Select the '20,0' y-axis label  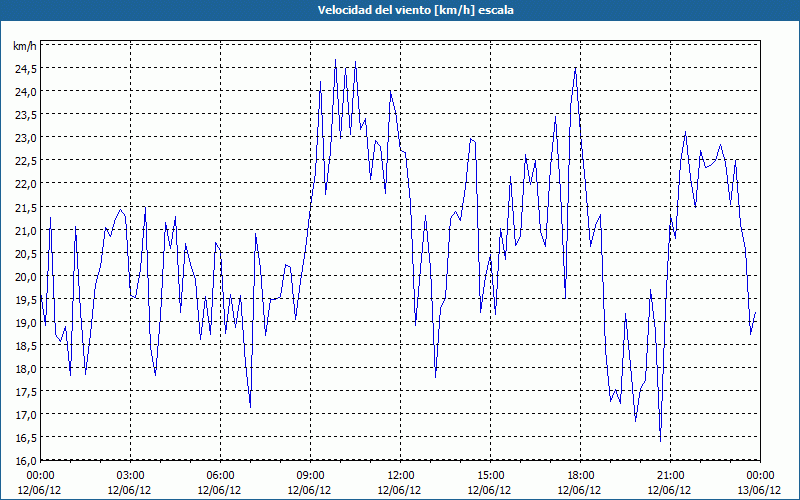(25, 277)
